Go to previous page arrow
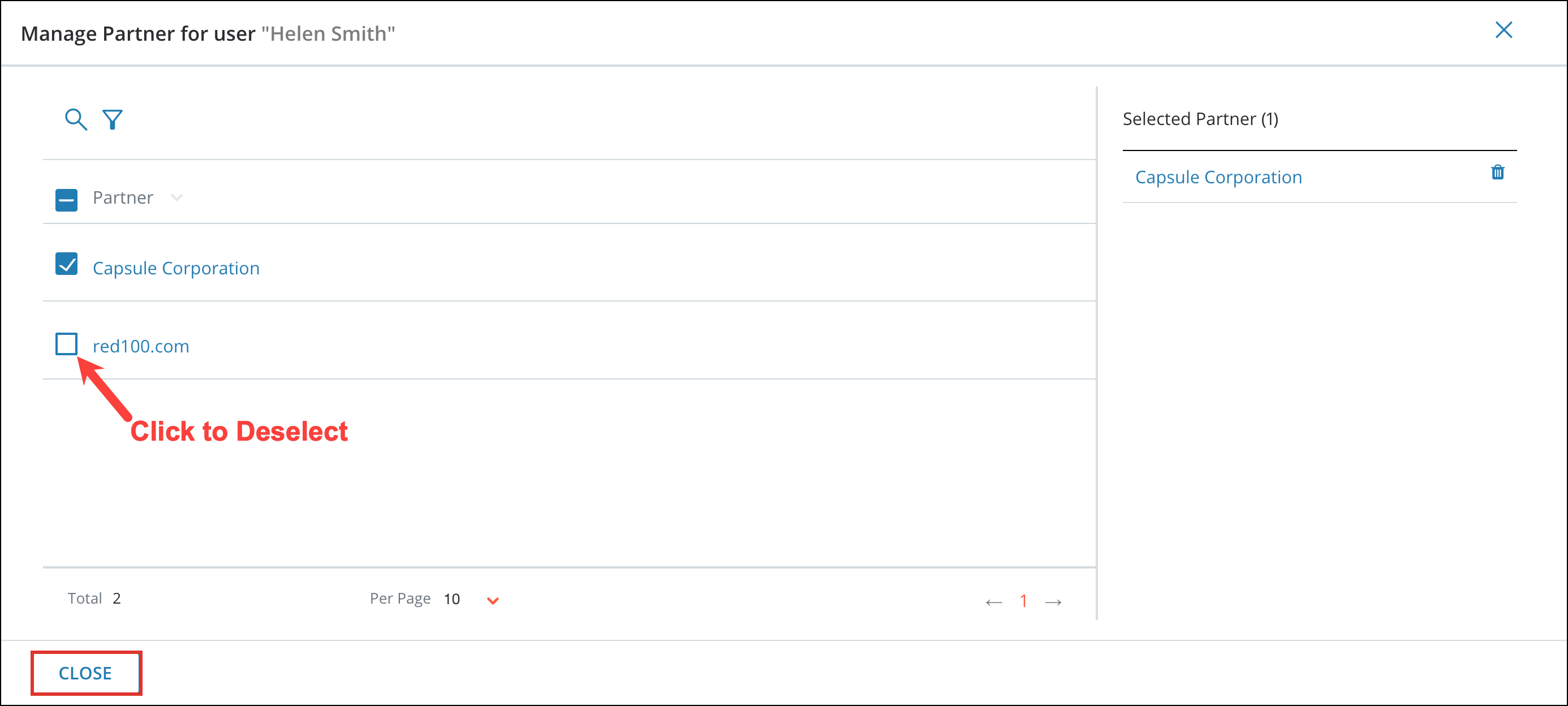The image size is (1568, 706). pyautogui.click(x=993, y=602)
